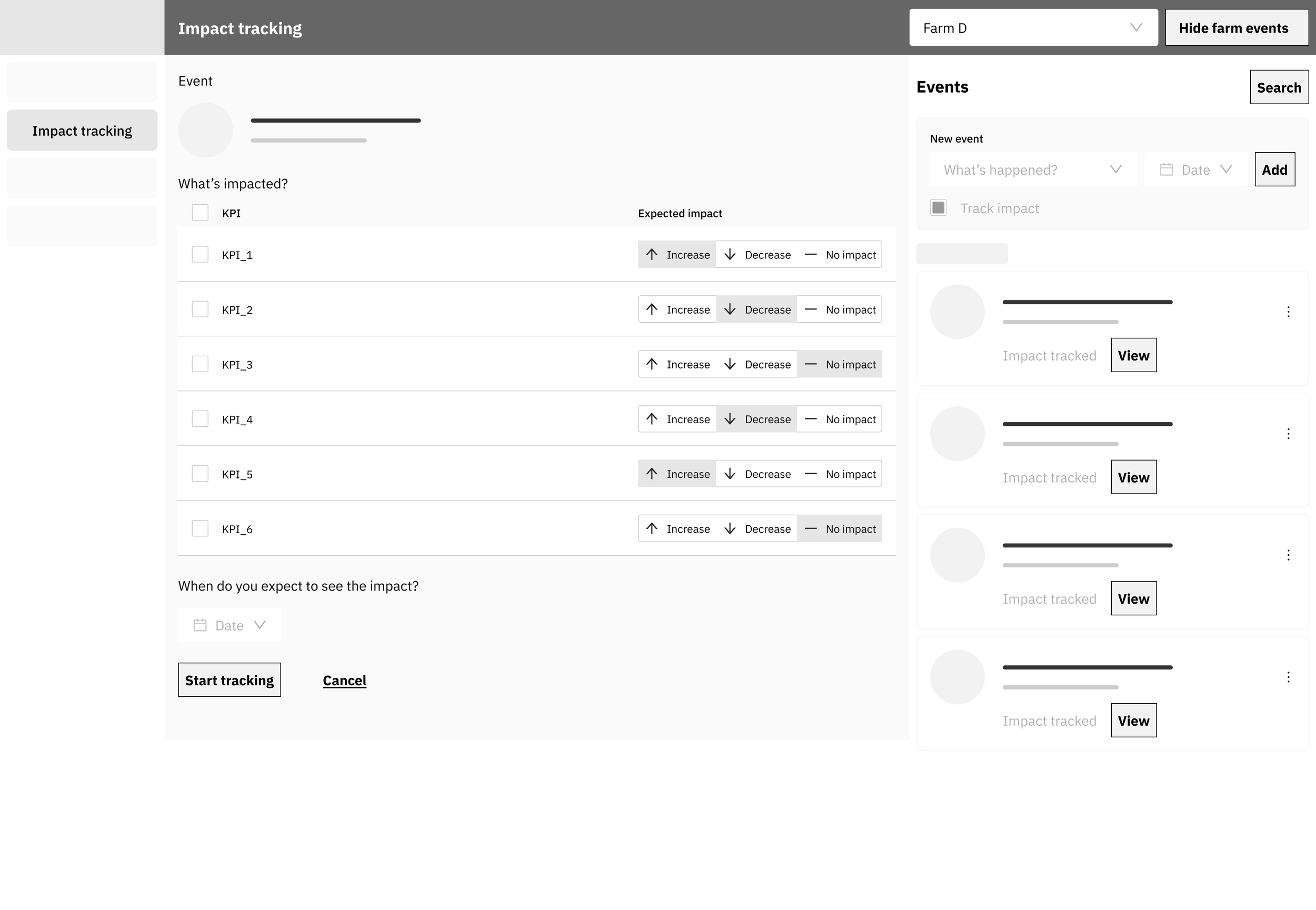1316x910 pixels.
Task: Expand the What's happened? dropdown
Action: click(1033, 169)
